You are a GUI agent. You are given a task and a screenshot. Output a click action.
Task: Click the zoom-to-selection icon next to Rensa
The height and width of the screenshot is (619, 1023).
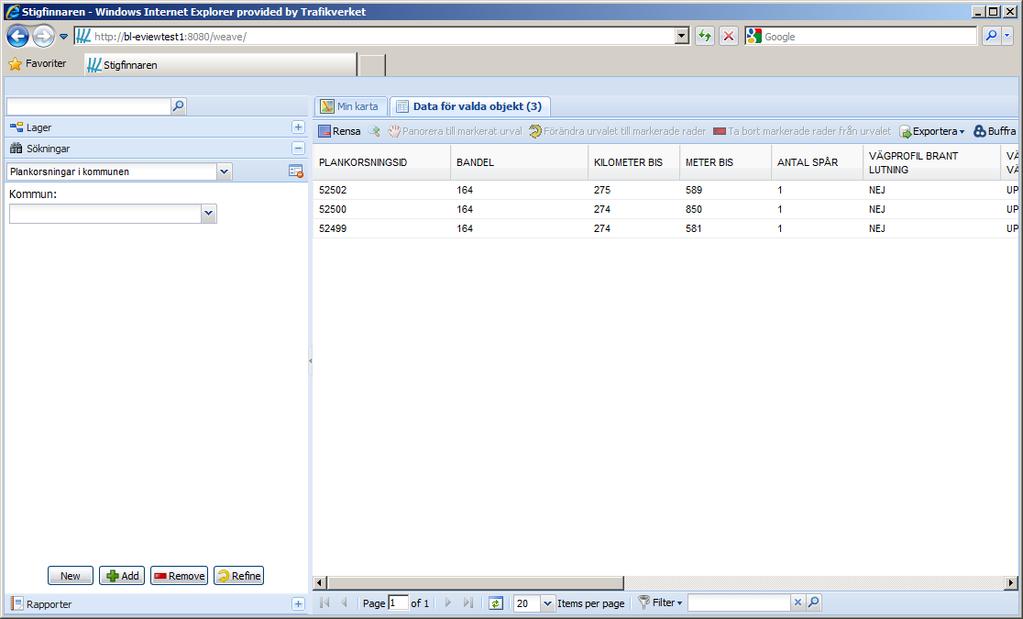point(374,131)
